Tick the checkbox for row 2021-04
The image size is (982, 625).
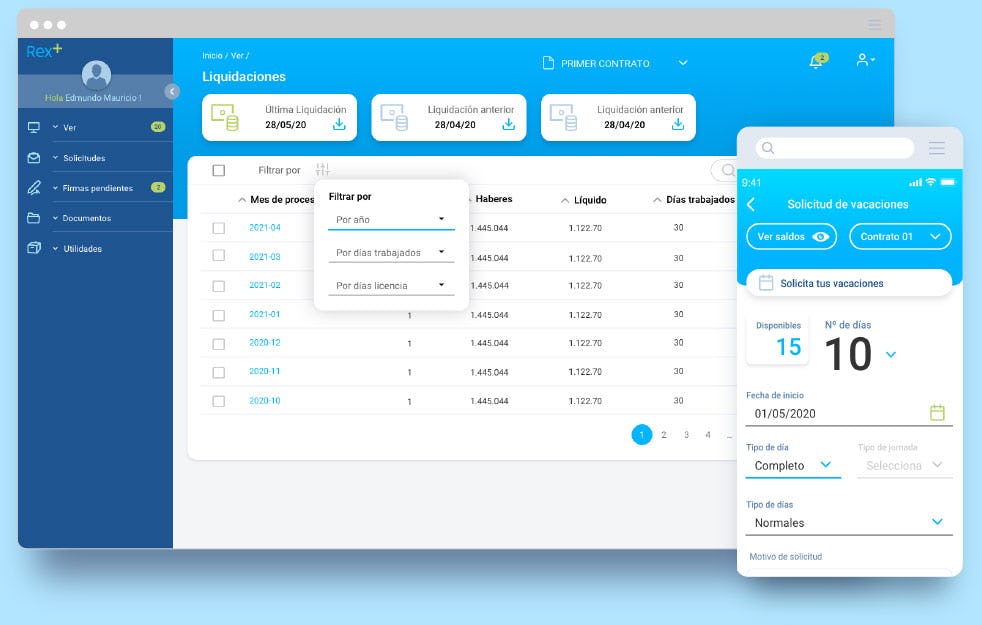pos(220,228)
